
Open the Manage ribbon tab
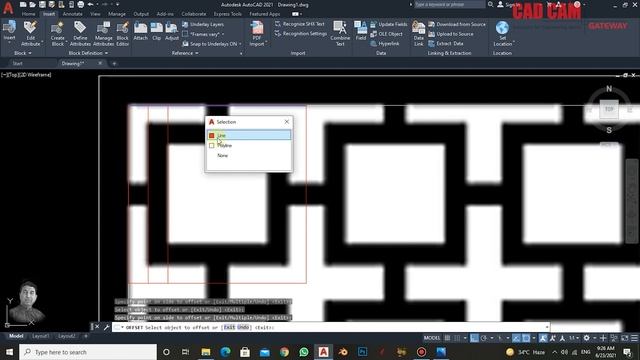click(117, 14)
